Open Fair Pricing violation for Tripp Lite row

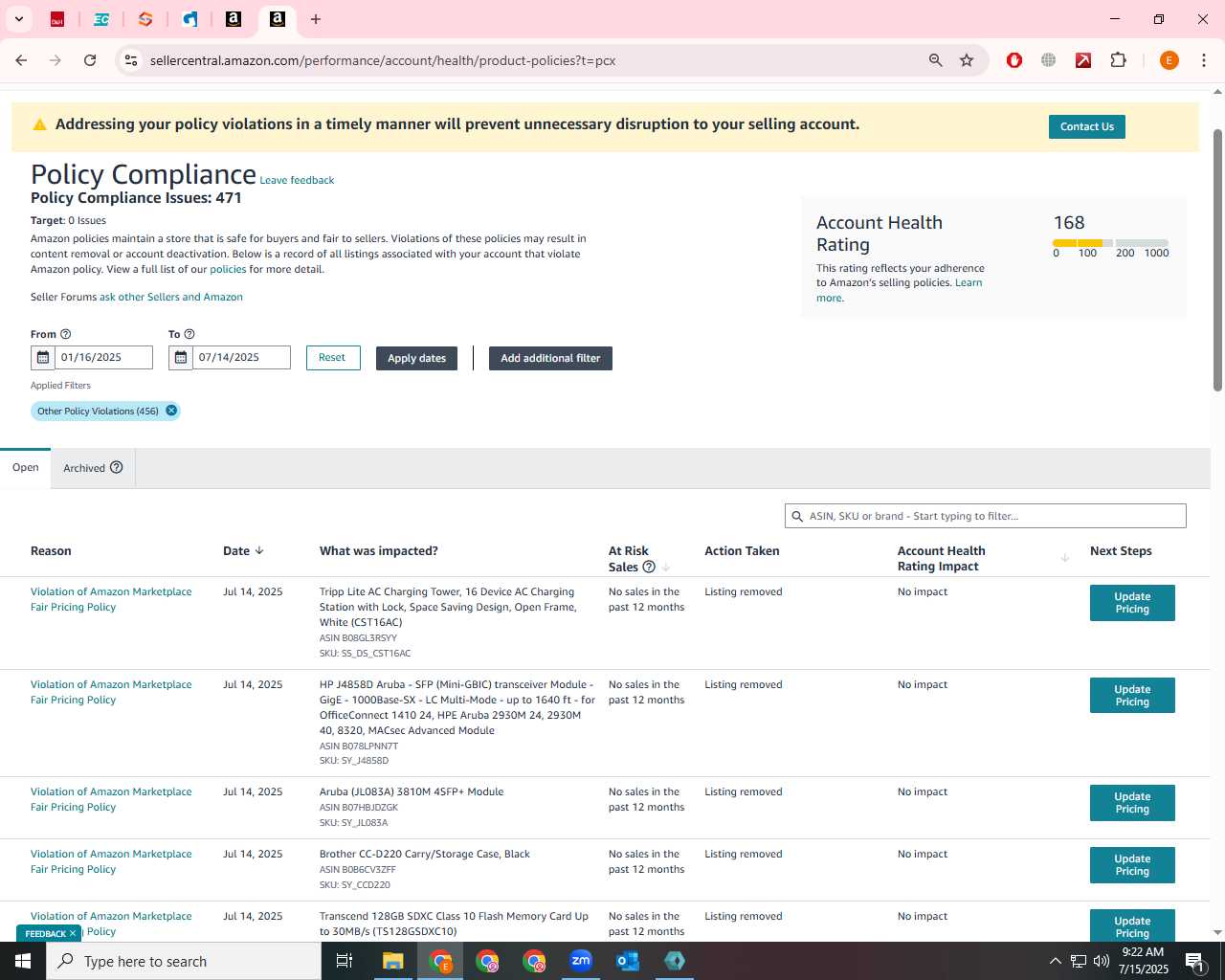[x=111, y=599]
